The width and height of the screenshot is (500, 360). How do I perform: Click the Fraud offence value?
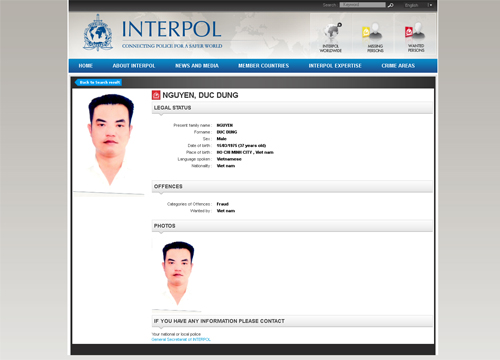[x=223, y=204]
